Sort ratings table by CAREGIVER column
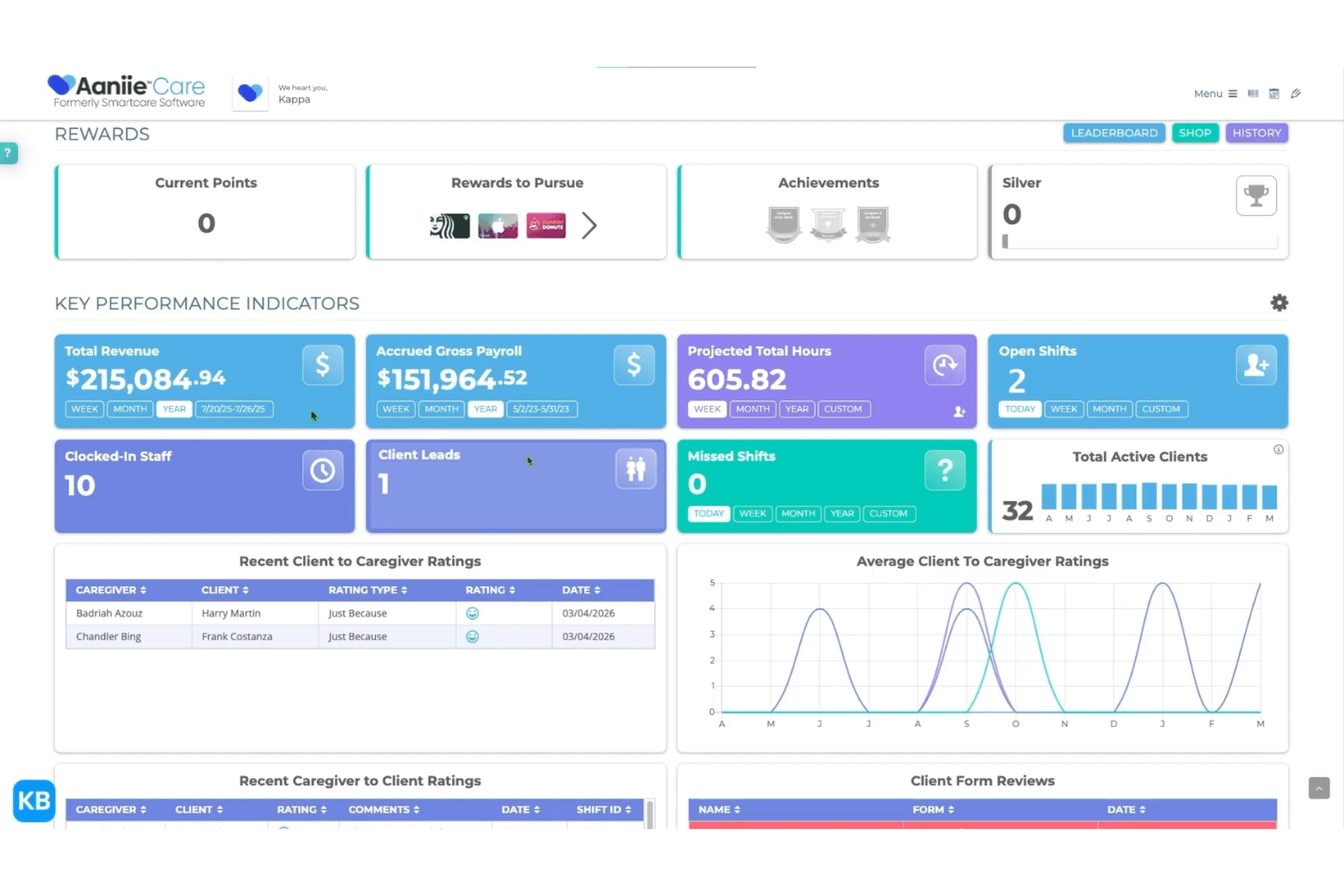 pos(111,590)
